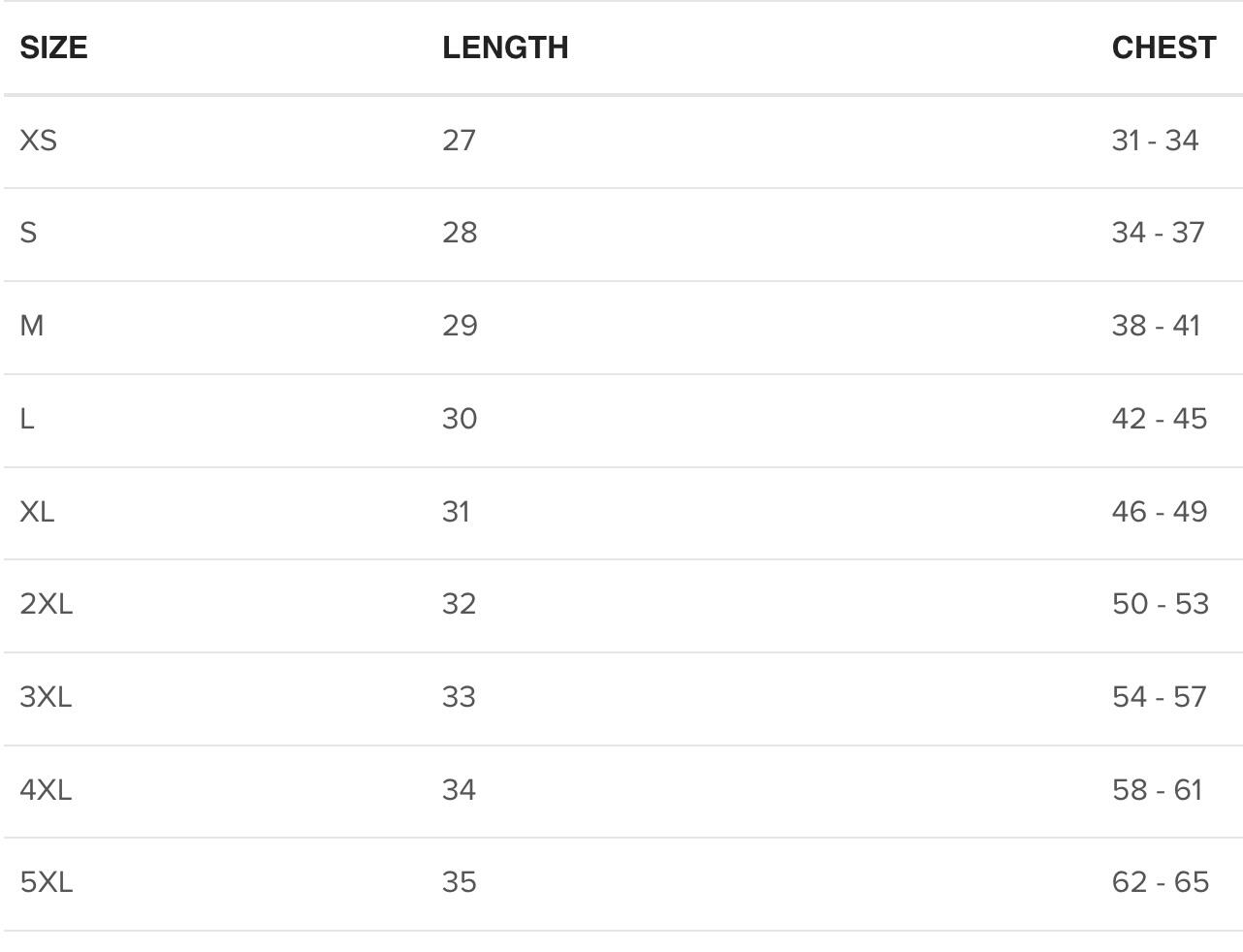
Task: Select length value 30
Action: 460,419
